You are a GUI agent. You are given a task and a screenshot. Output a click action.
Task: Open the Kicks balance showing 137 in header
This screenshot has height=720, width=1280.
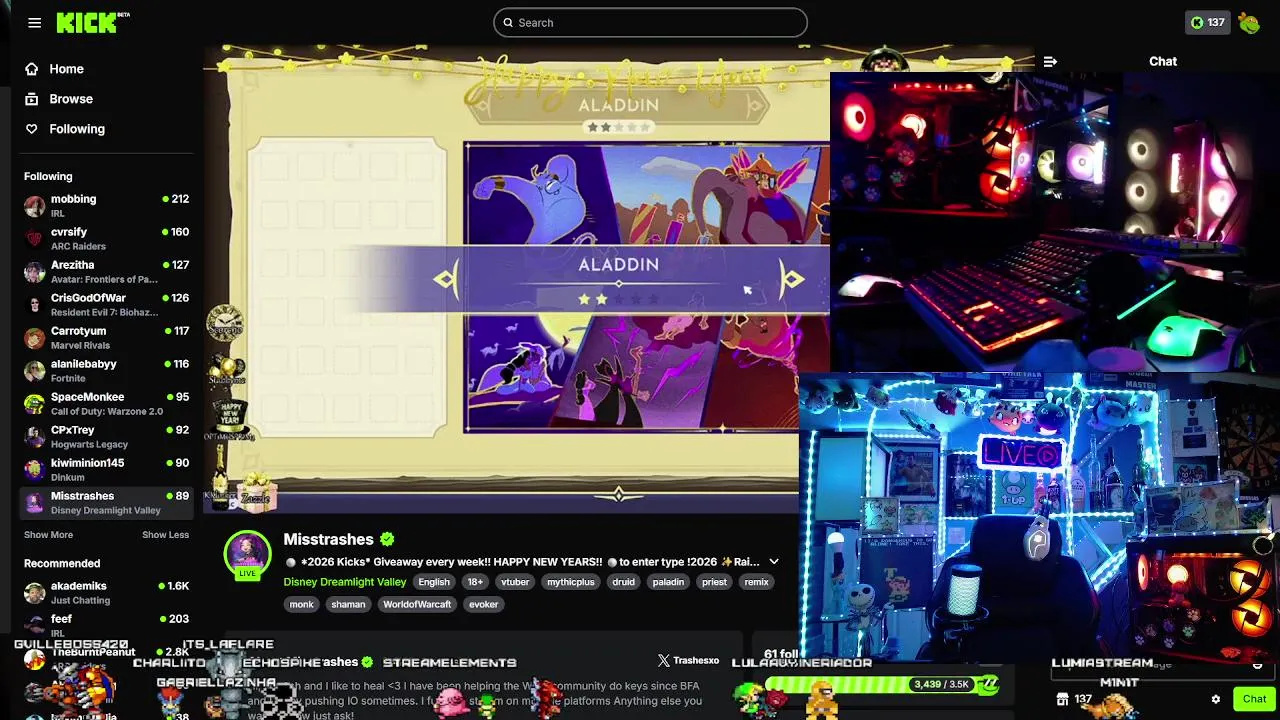pos(1207,22)
